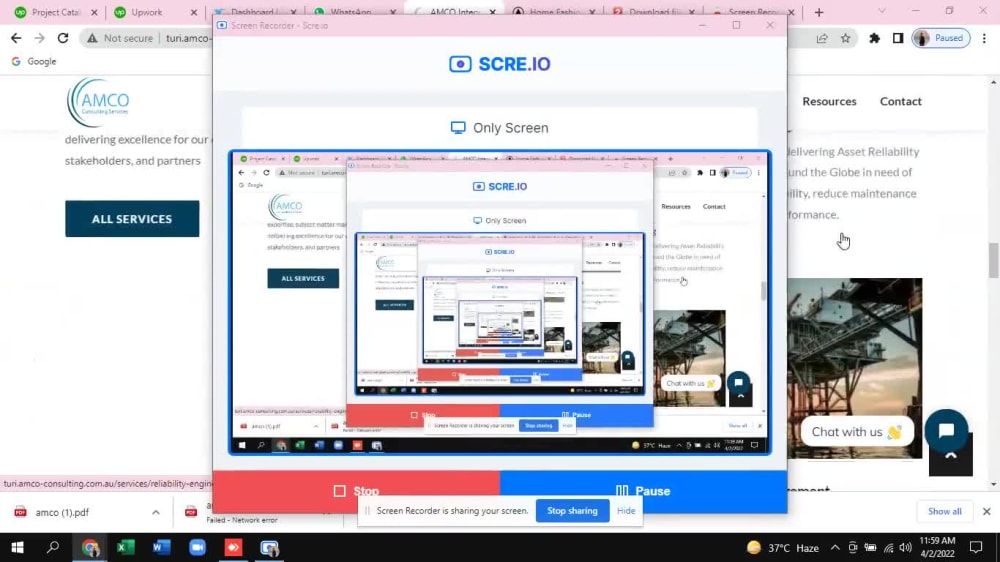Click the volume speaker tray icon
The width and height of the screenshot is (1000, 562).
point(906,548)
